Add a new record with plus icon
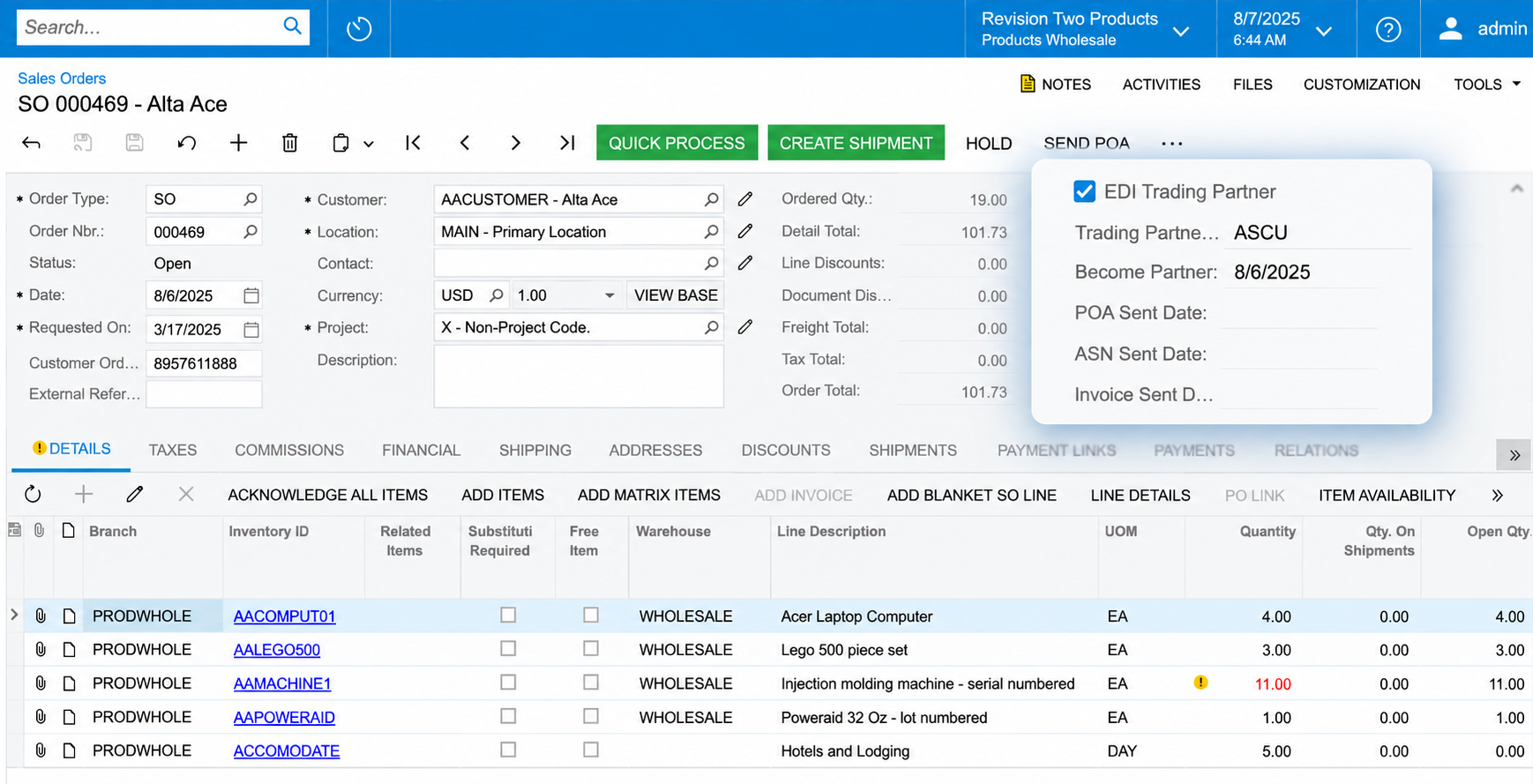Image resolution: width=1533 pixels, height=784 pixels. (x=238, y=143)
